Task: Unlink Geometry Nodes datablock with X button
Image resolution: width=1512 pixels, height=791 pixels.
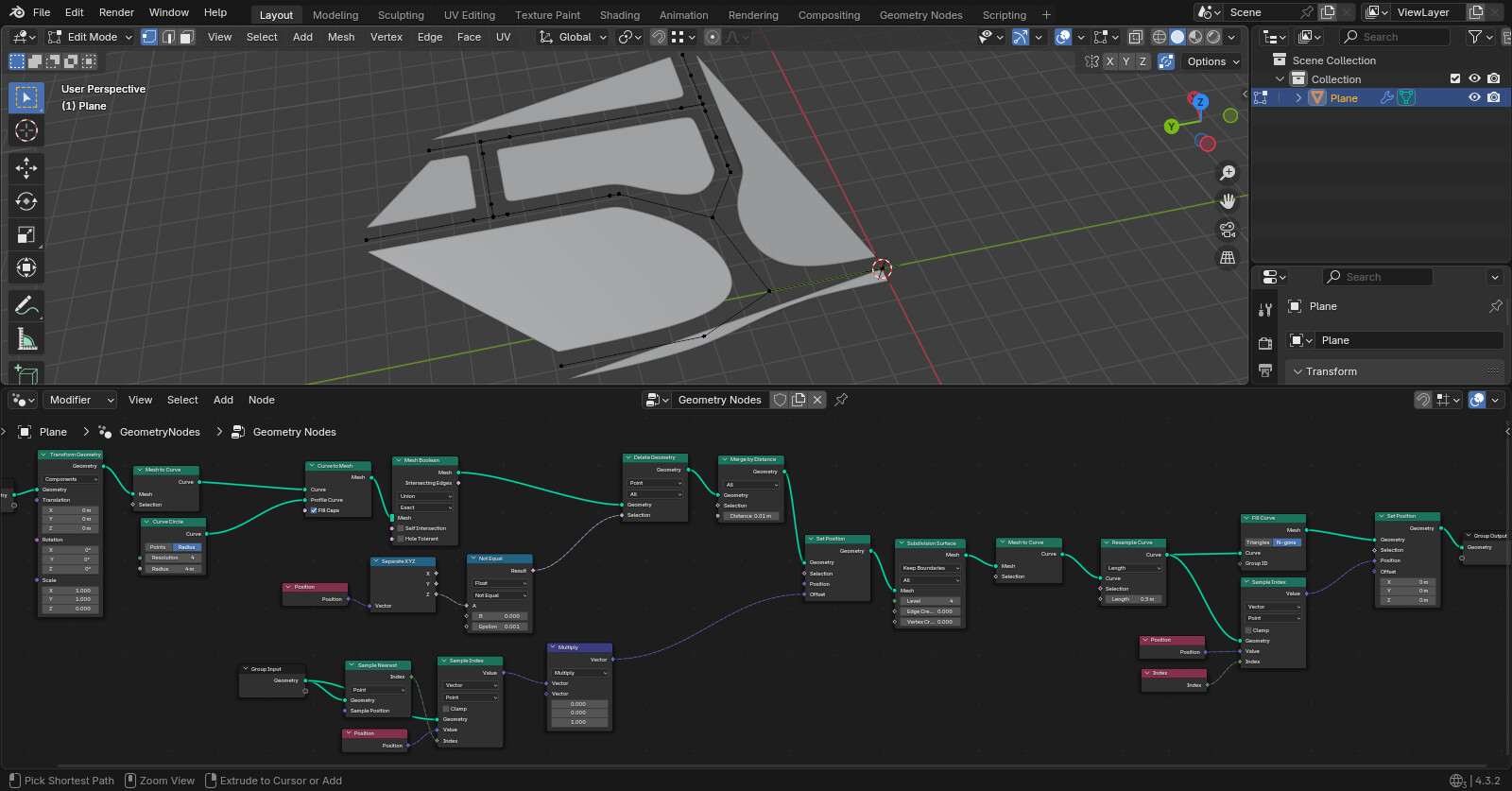Action: coord(817,400)
